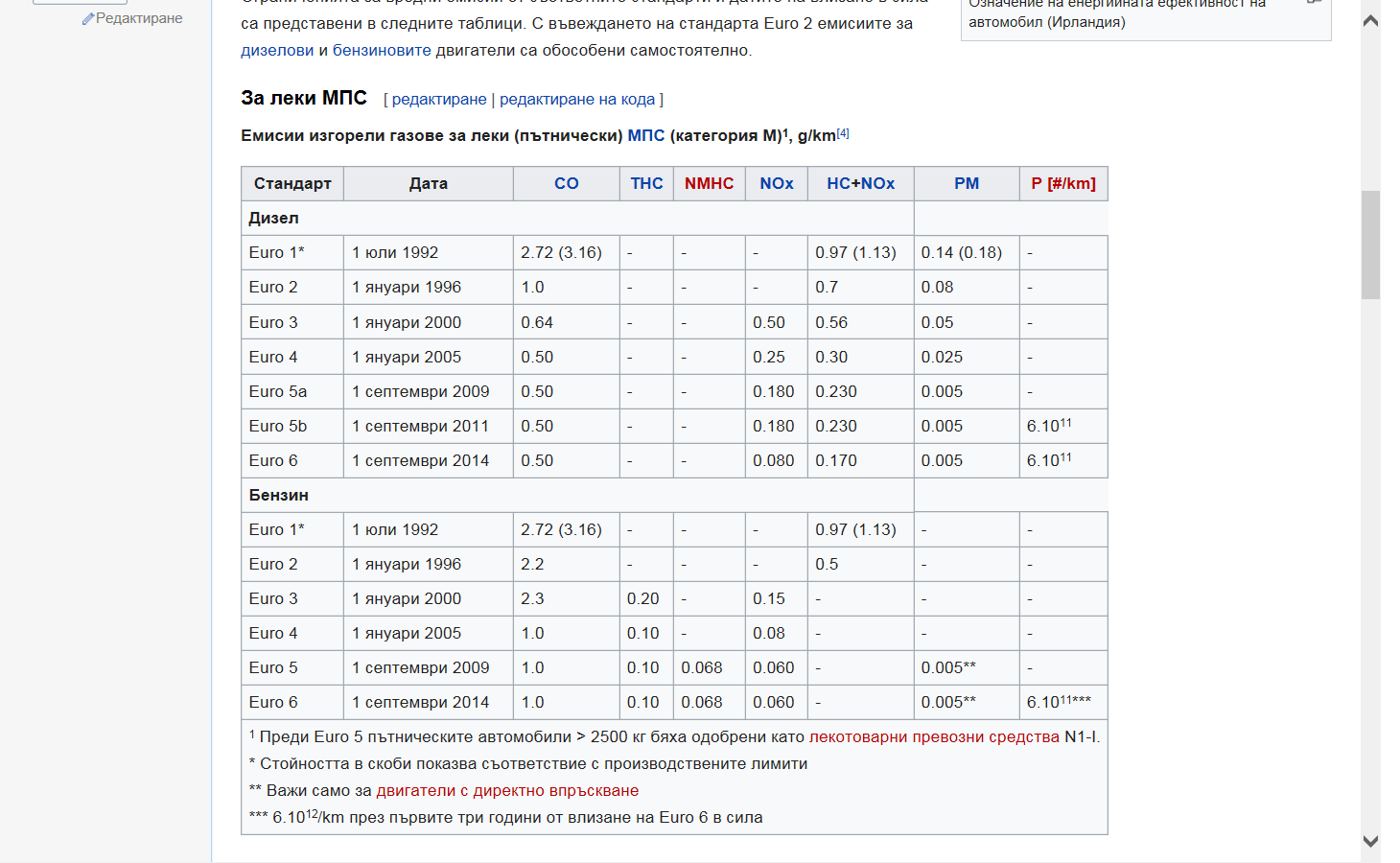Image resolution: width=1400 pixels, height=863 pixels.
Task: Click the scrollbar up arrow
Action: click(1370, 20)
